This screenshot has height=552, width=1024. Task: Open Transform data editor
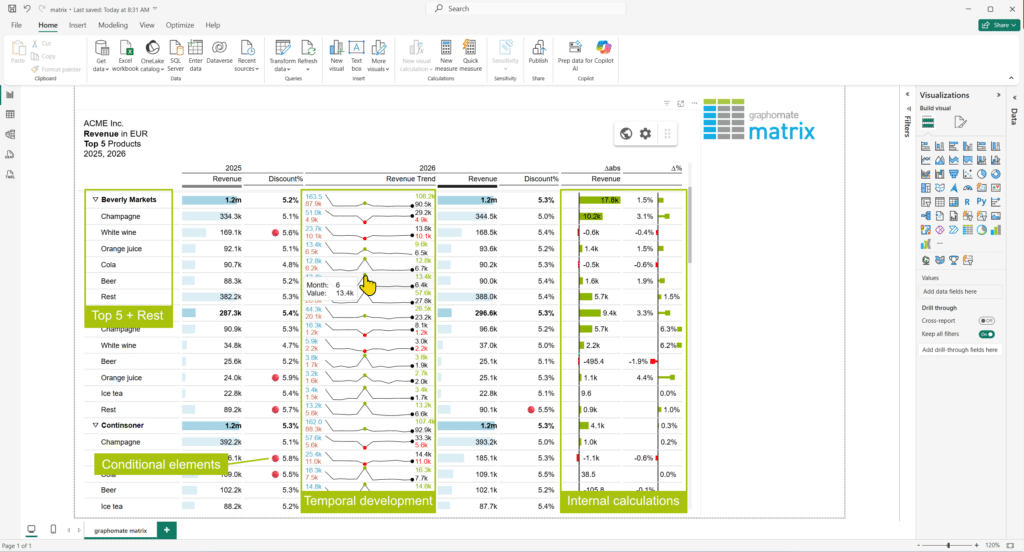pyautogui.click(x=283, y=56)
